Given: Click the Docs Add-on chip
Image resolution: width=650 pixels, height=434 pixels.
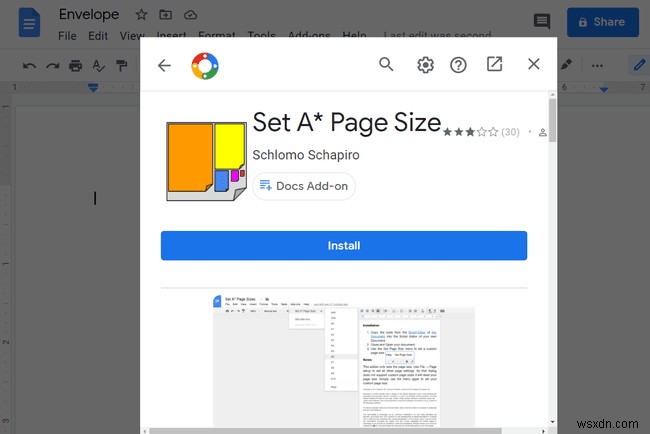Looking at the screenshot, I should click(304, 186).
